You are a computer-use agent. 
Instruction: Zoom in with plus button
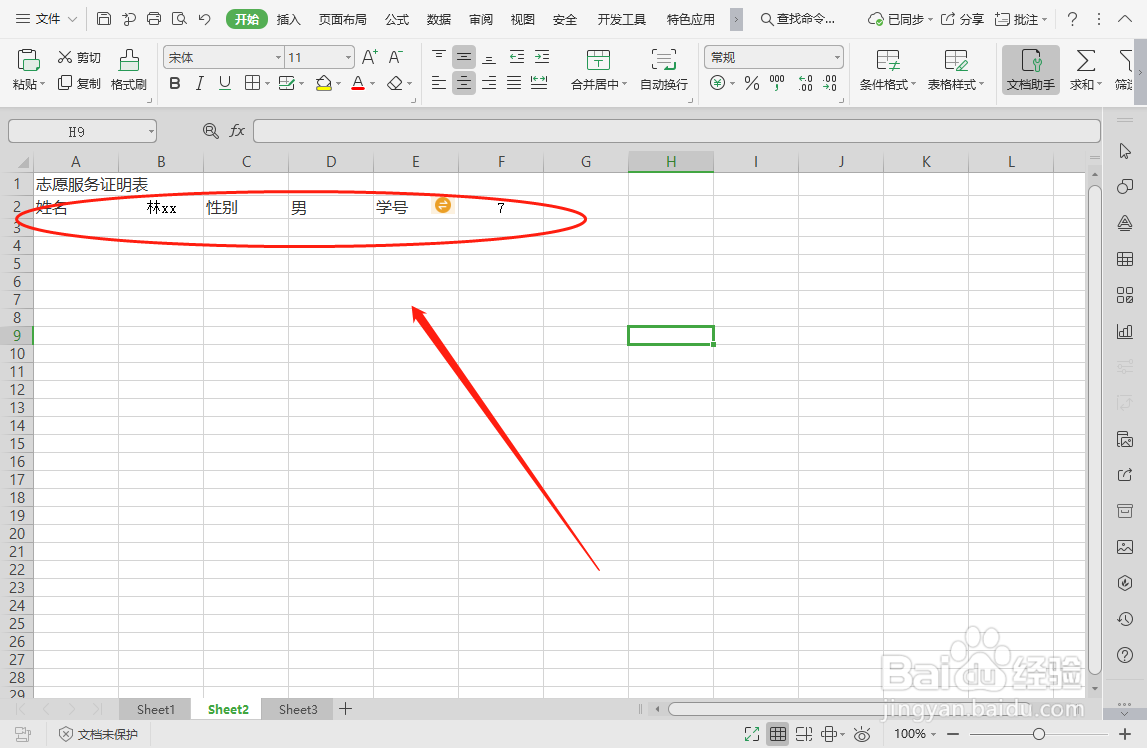click(x=1125, y=734)
